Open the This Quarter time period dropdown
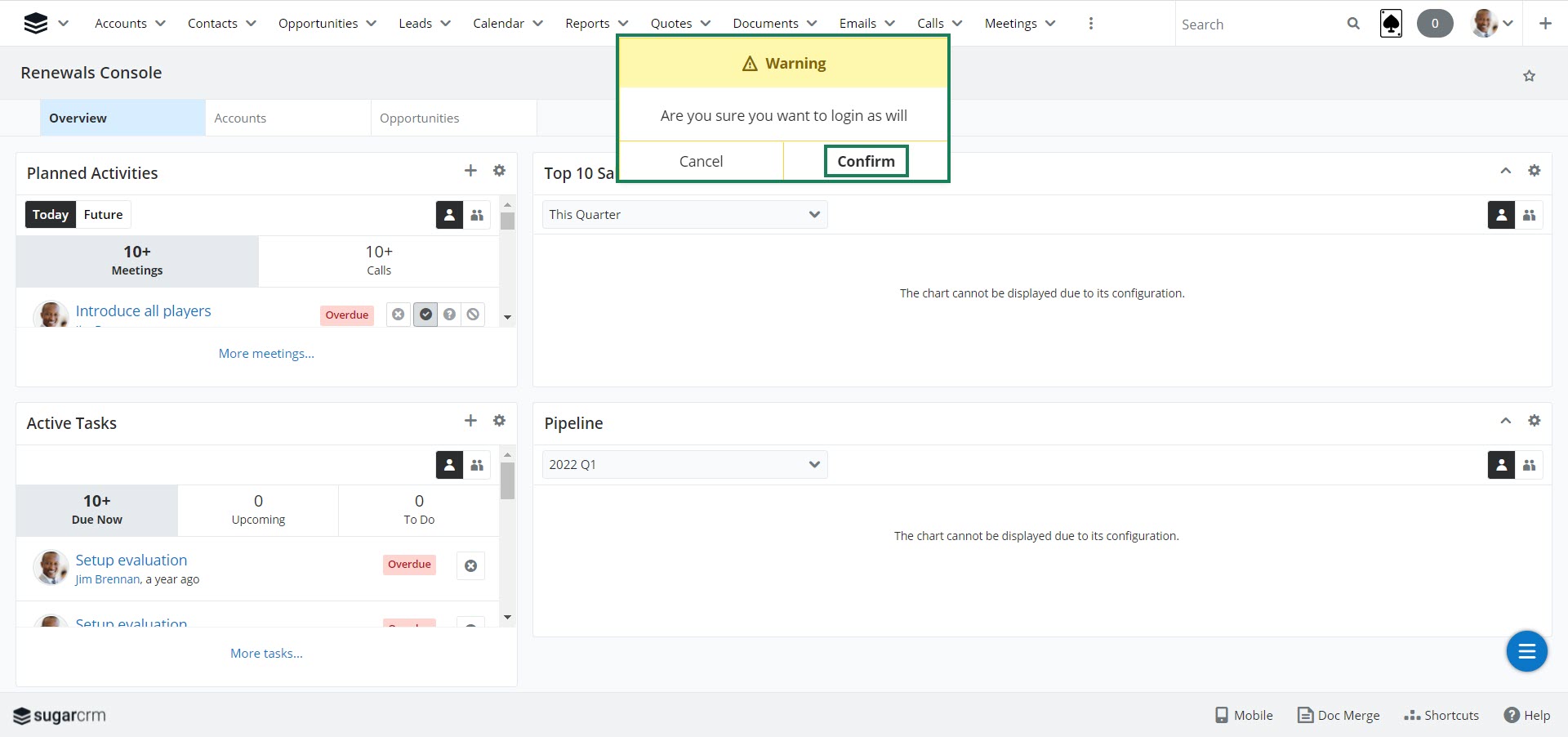This screenshot has height=737, width=1568. tap(684, 214)
